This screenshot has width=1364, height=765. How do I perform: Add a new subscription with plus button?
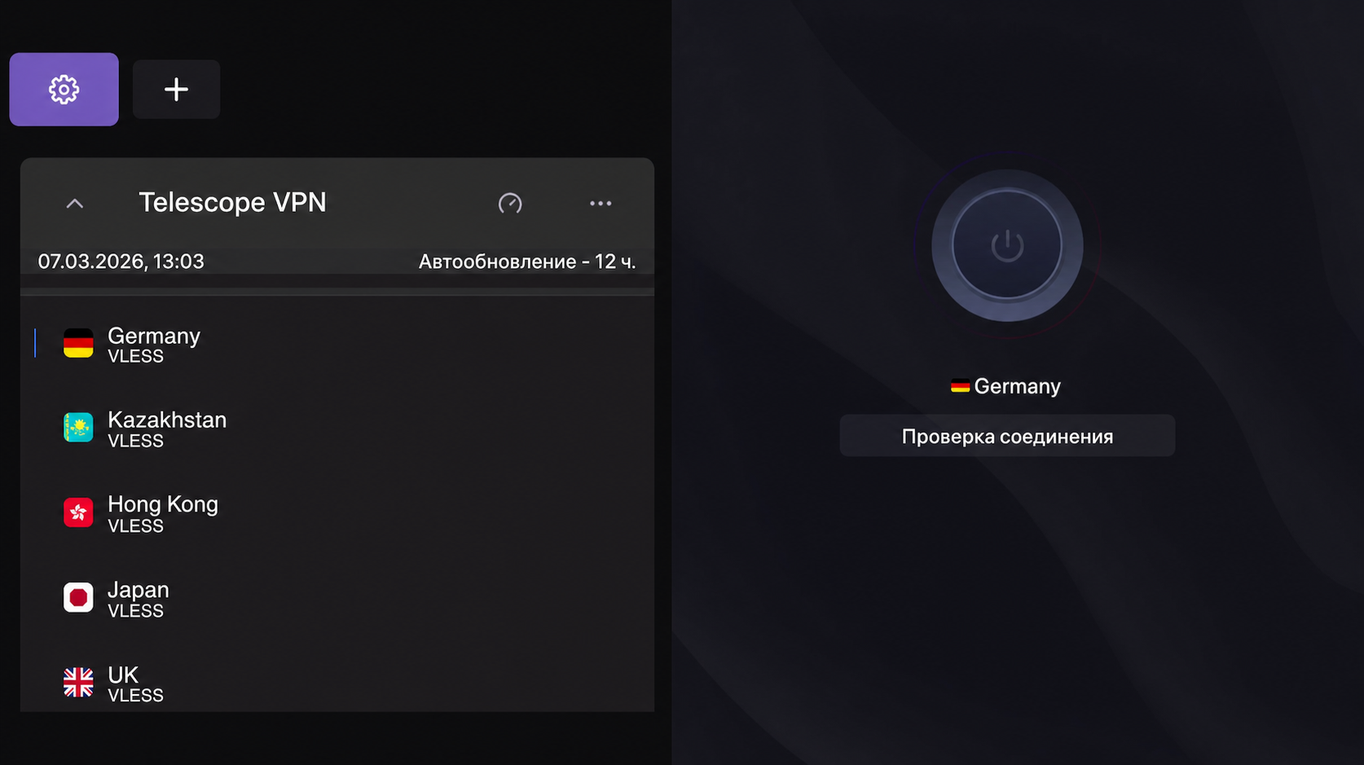tap(176, 90)
